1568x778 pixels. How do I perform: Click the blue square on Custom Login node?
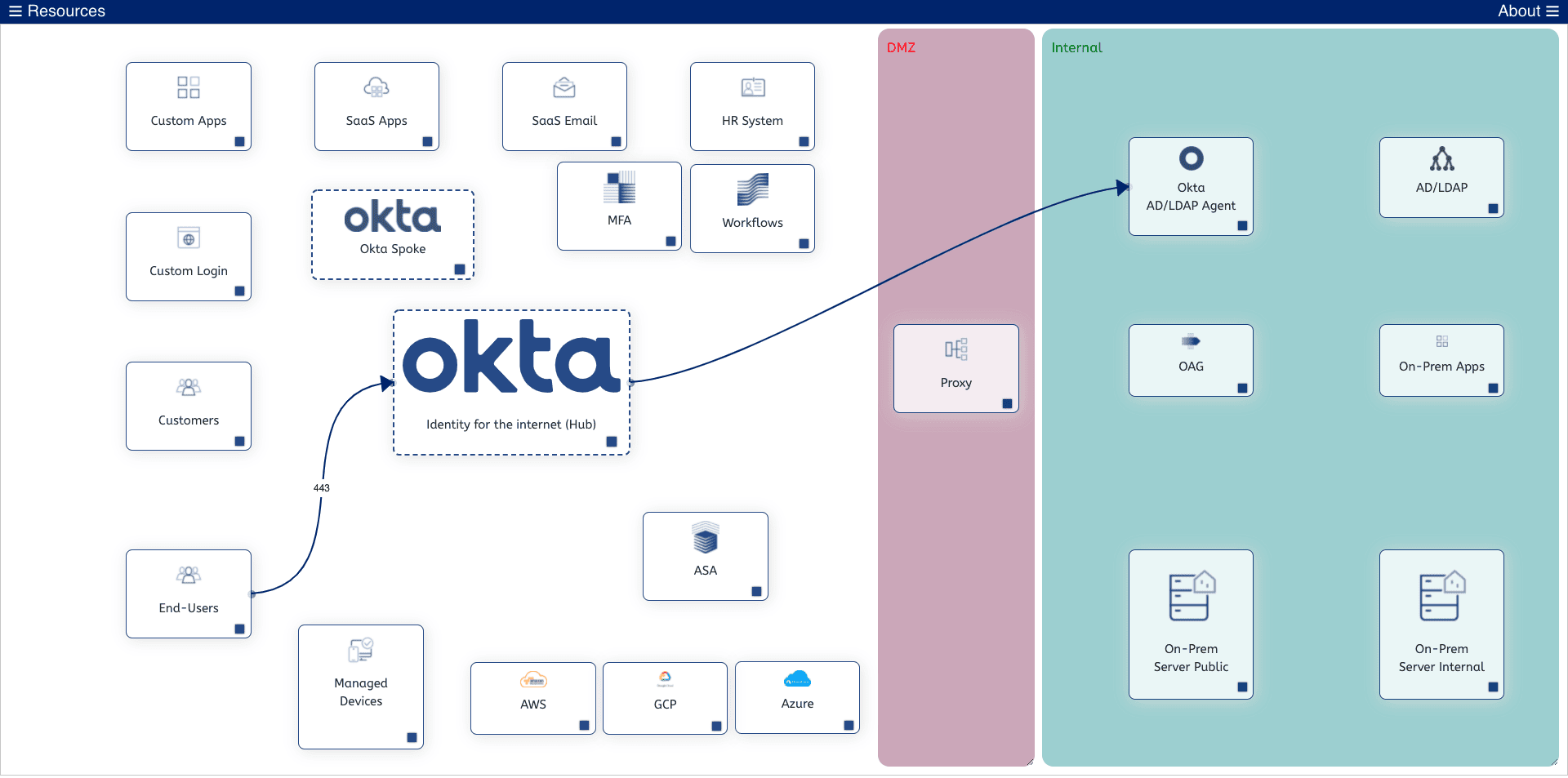pos(240,291)
